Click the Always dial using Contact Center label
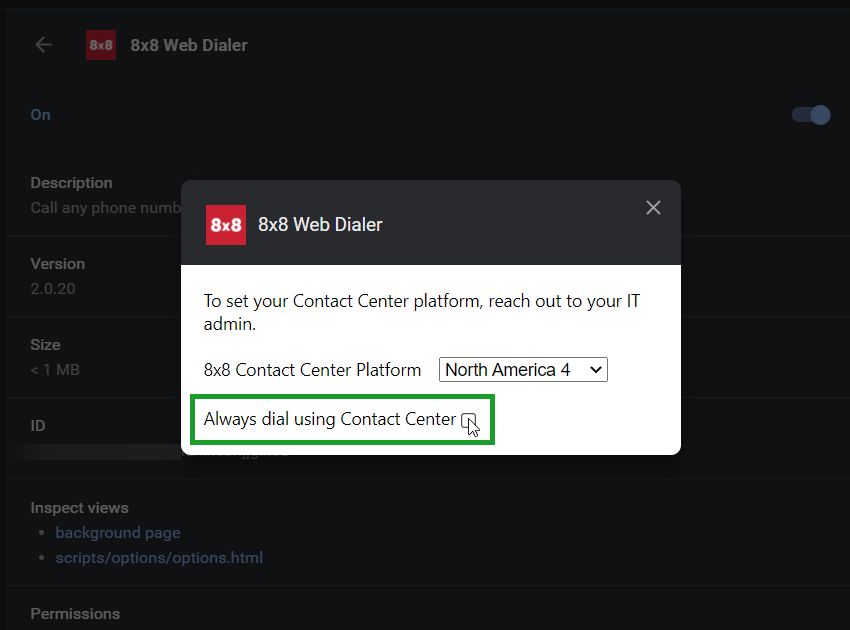 330,419
